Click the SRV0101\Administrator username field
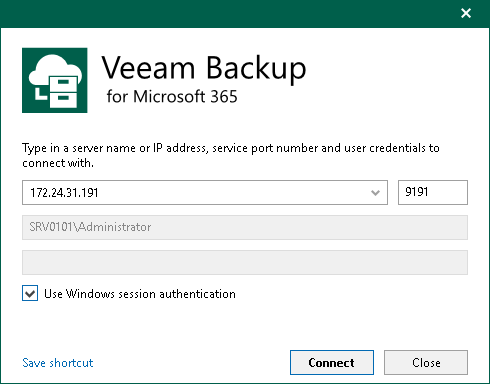 tap(245, 227)
